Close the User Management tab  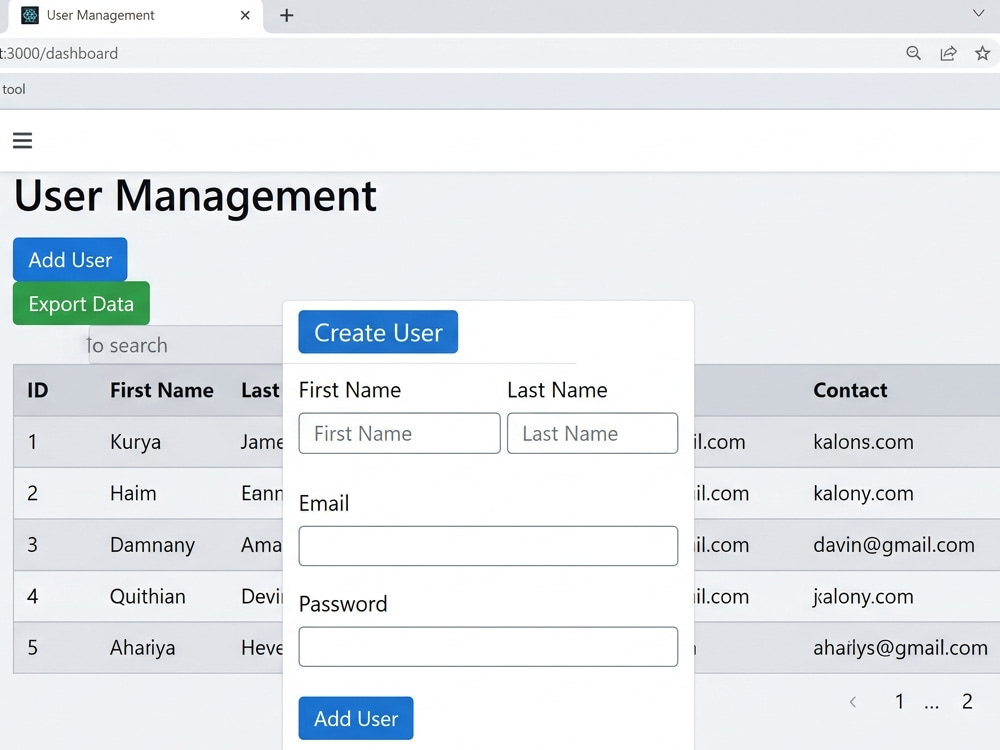tap(245, 15)
